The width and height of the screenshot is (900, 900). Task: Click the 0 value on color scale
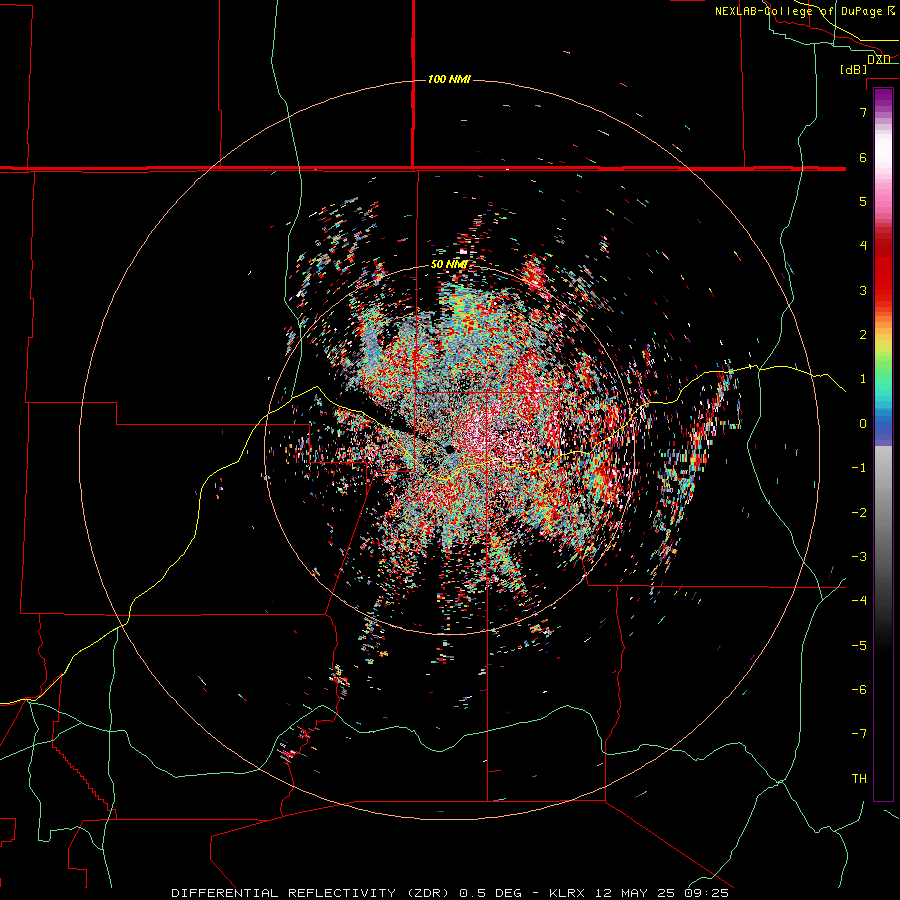[x=863, y=424]
